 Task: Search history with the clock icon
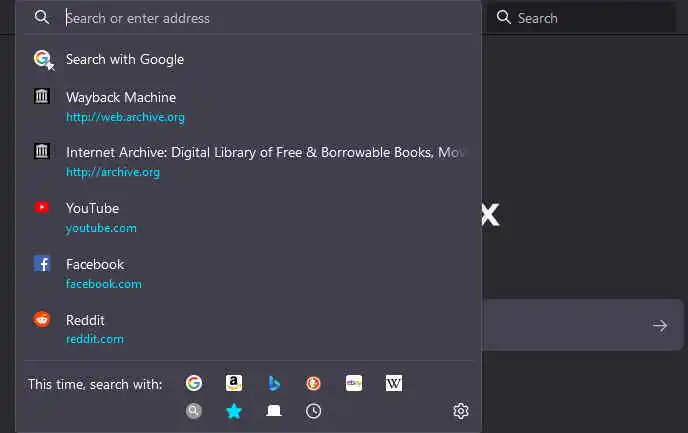[313, 411]
